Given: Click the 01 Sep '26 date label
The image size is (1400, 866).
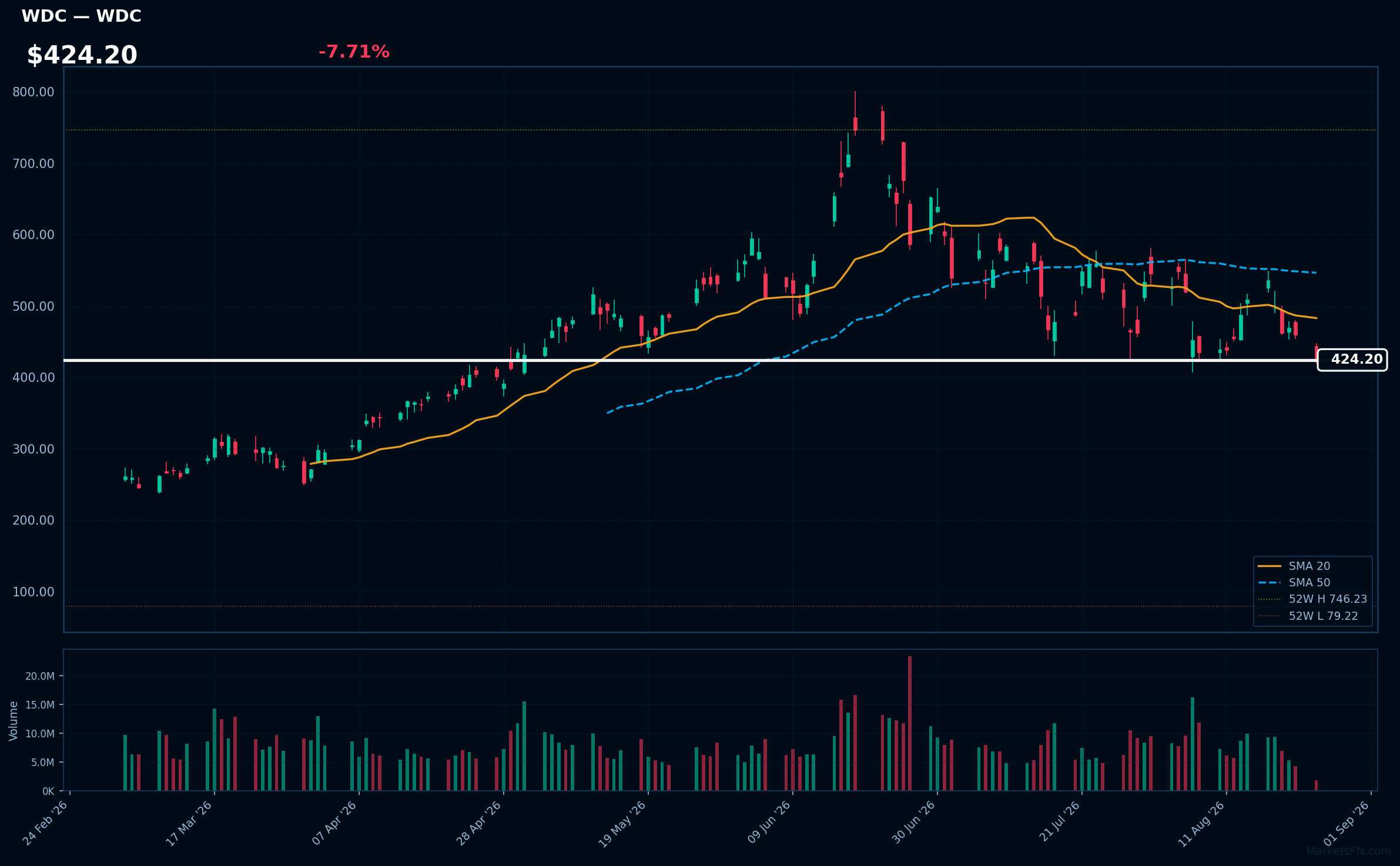Looking at the screenshot, I should point(1347,823).
